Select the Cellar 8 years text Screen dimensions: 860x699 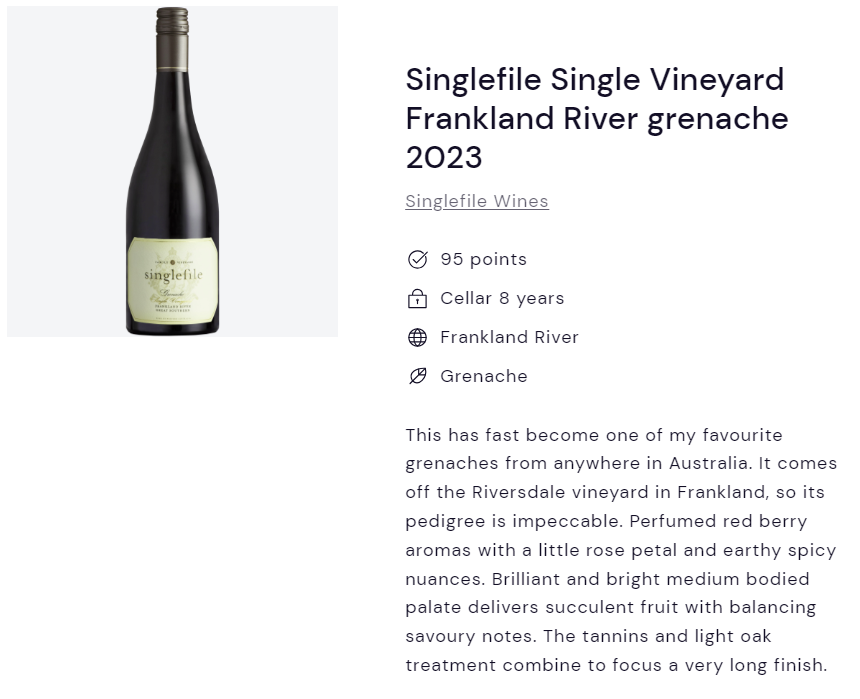point(502,298)
